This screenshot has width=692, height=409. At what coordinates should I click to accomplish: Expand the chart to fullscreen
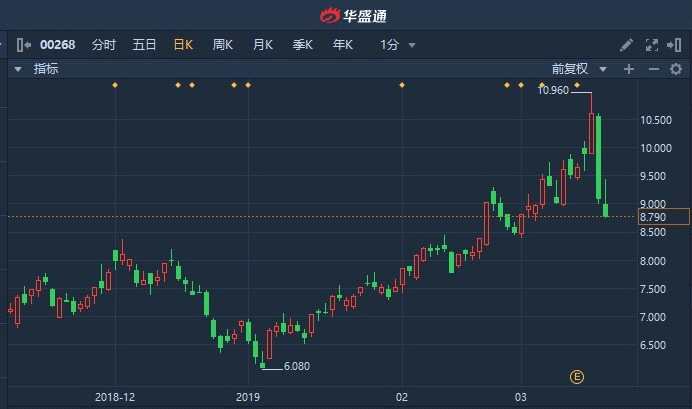coord(652,45)
